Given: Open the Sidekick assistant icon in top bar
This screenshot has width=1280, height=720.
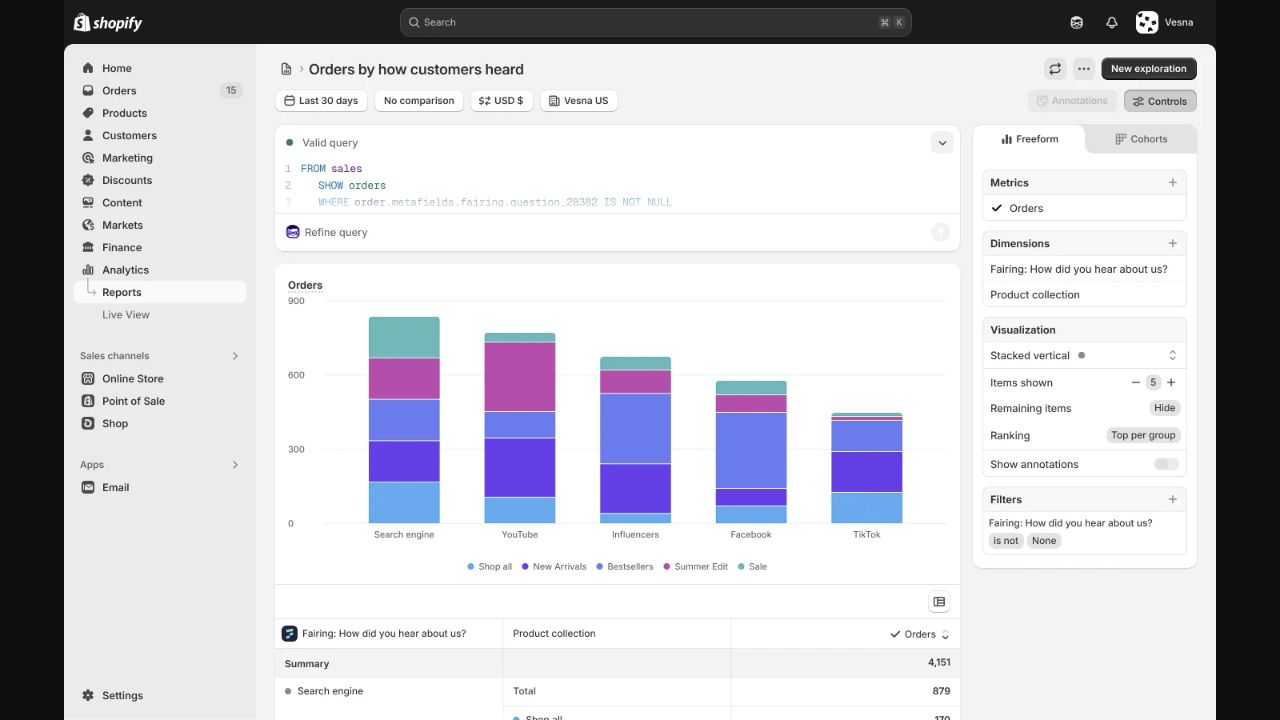Looking at the screenshot, I should [1077, 22].
